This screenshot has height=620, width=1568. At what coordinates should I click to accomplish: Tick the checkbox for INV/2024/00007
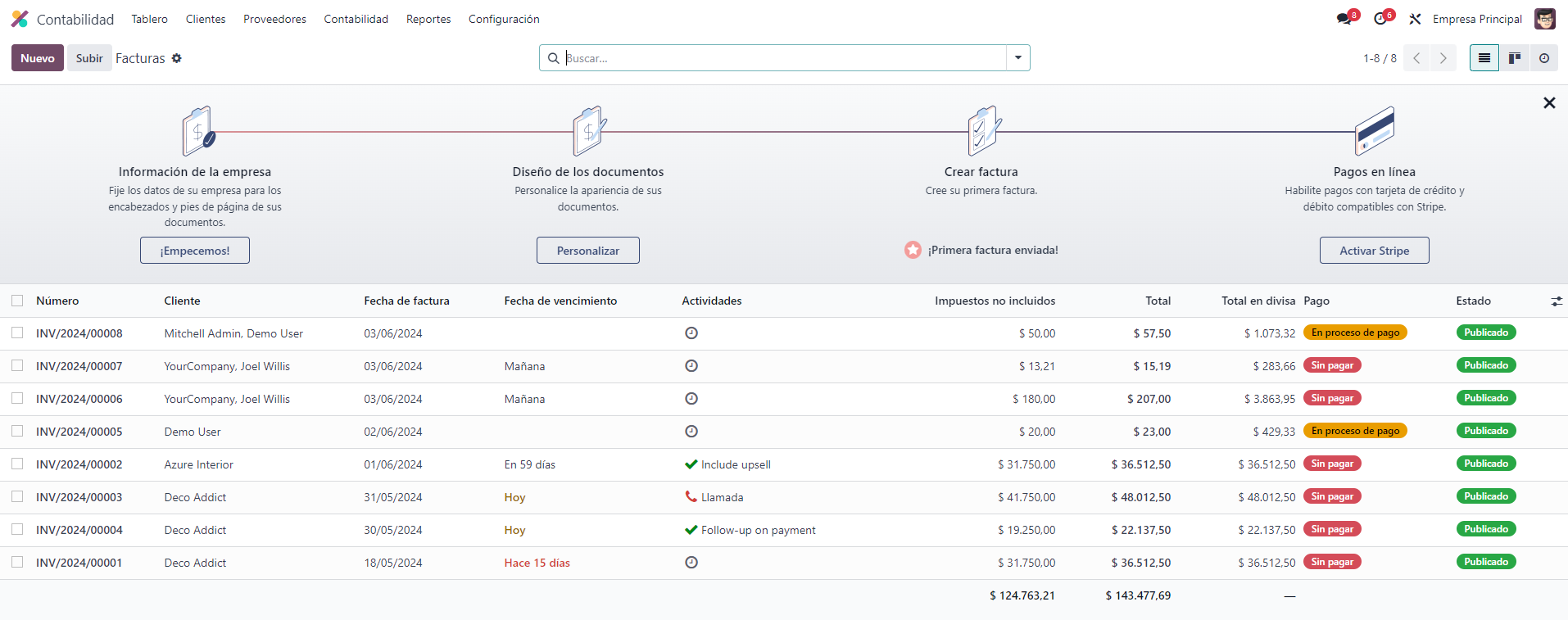click(x=17, y=366)
